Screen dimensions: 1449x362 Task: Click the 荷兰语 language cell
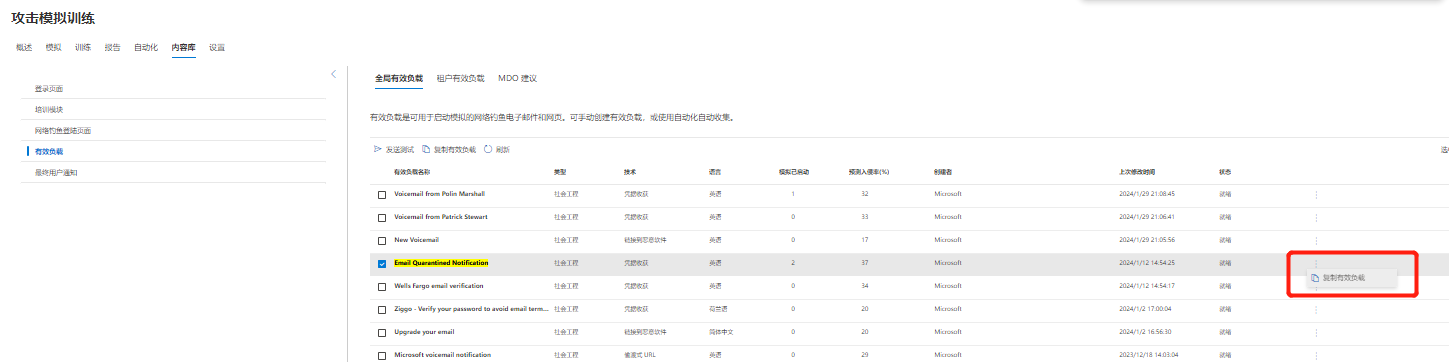[718, 309]
